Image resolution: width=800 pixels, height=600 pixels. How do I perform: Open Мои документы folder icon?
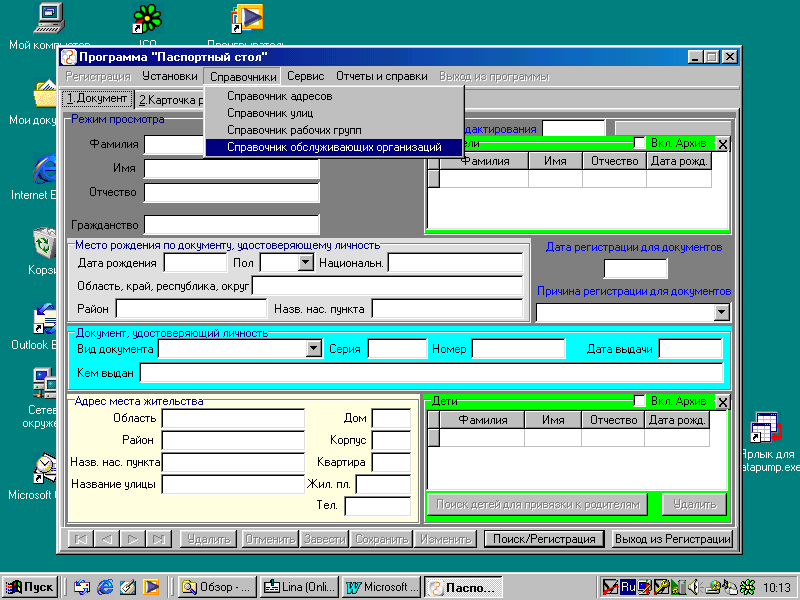click(46, 94)
